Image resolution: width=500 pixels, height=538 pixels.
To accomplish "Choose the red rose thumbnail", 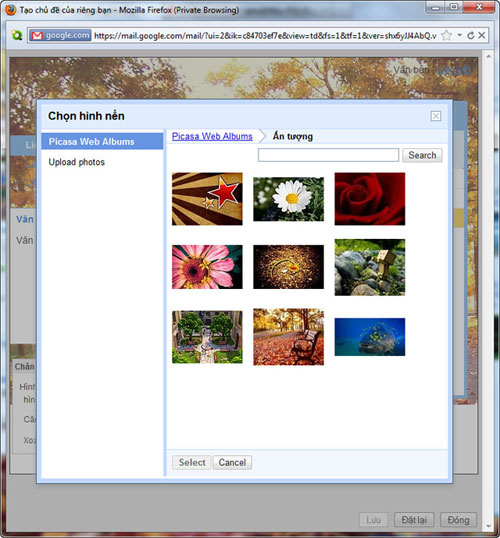I will 370,199.
